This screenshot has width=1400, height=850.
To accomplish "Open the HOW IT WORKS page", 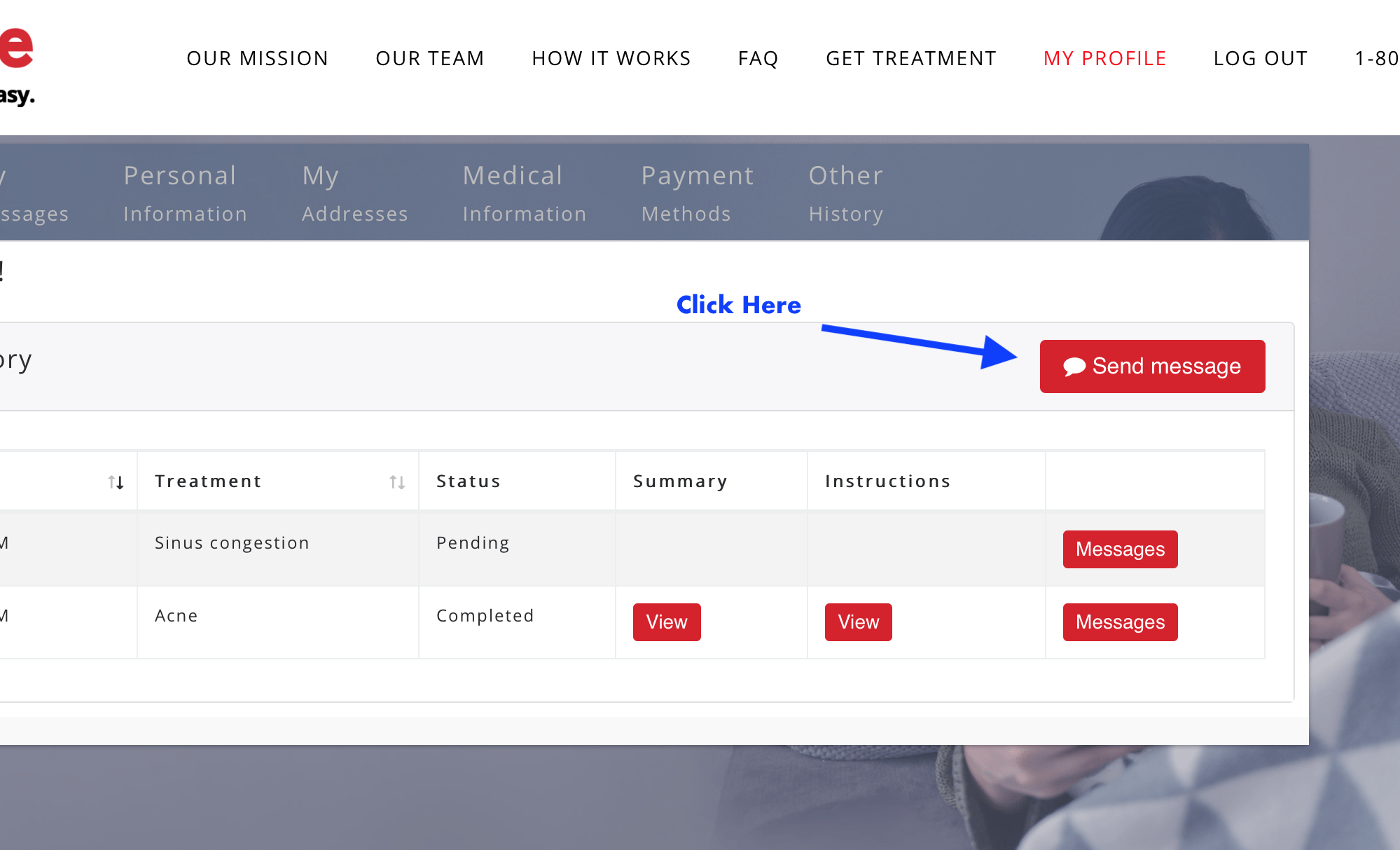I will [611, 59].
